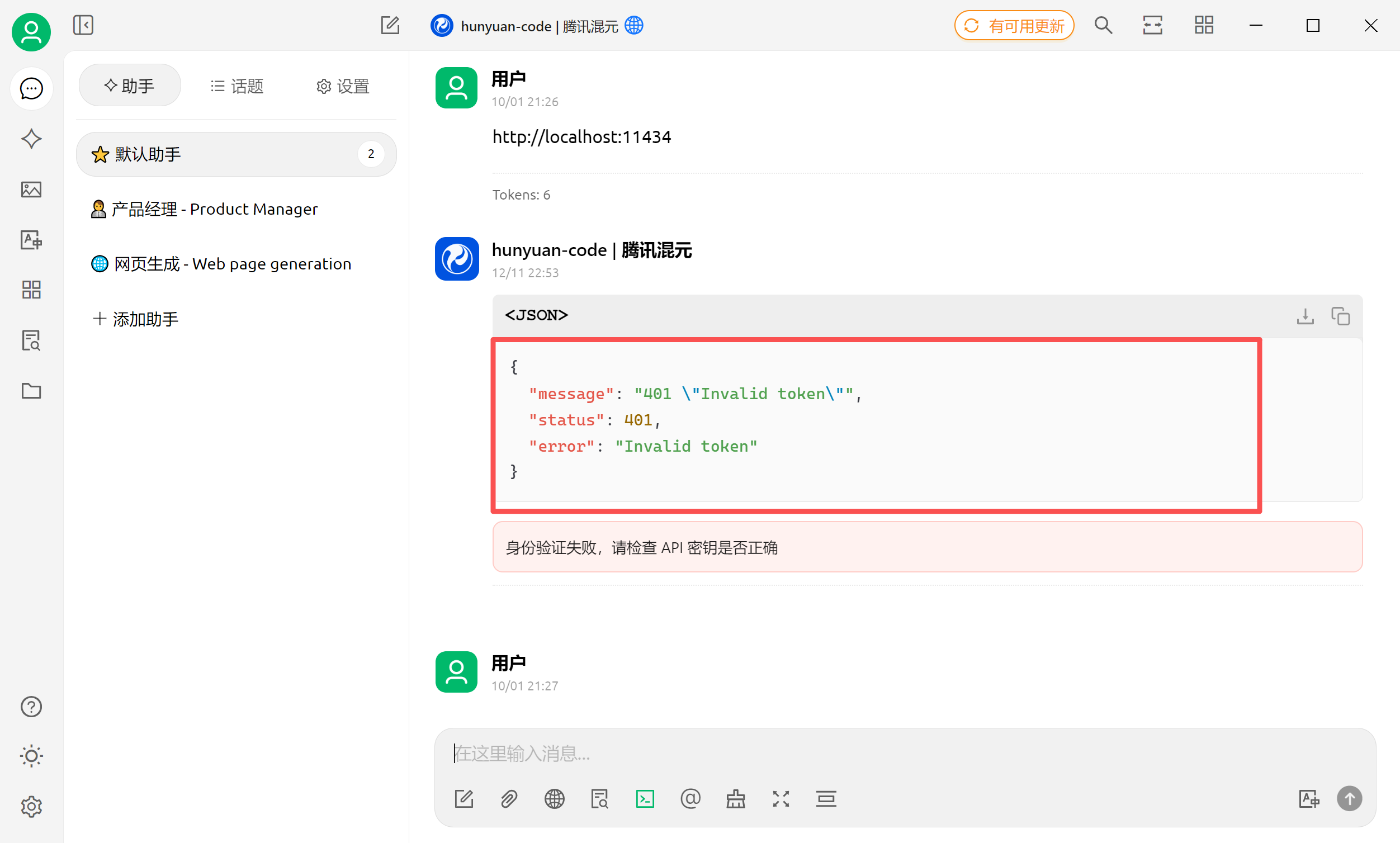The image size is (1400, 843).
Task: Switch to the Topics tab
Action: coord(237,86)
